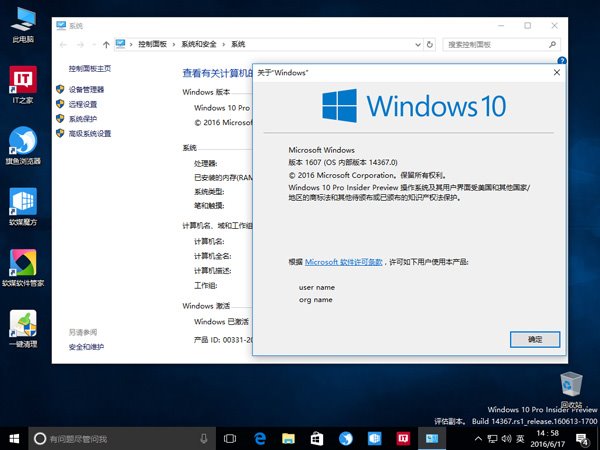Image resolution: width=600 pixels, height=450 pixels.
Task: Open Task View on the taskbar
Action: coord(230,439)
